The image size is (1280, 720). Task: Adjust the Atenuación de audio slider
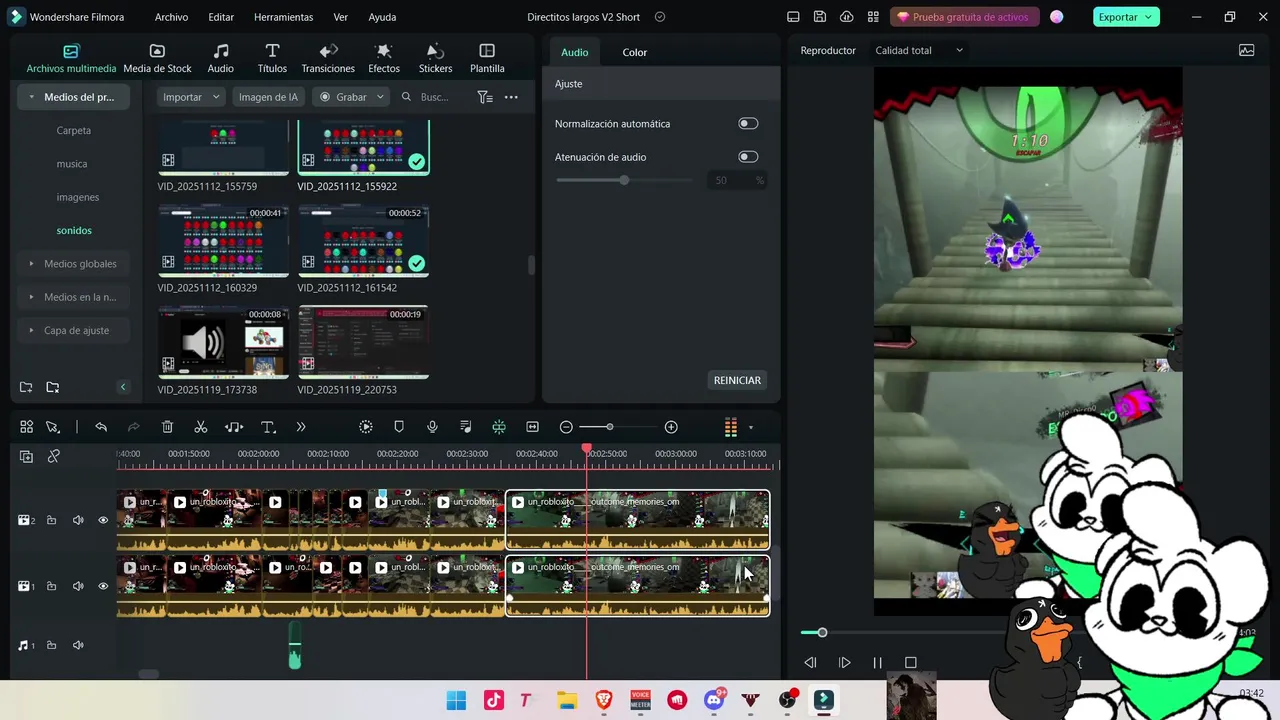click(624, 180)
